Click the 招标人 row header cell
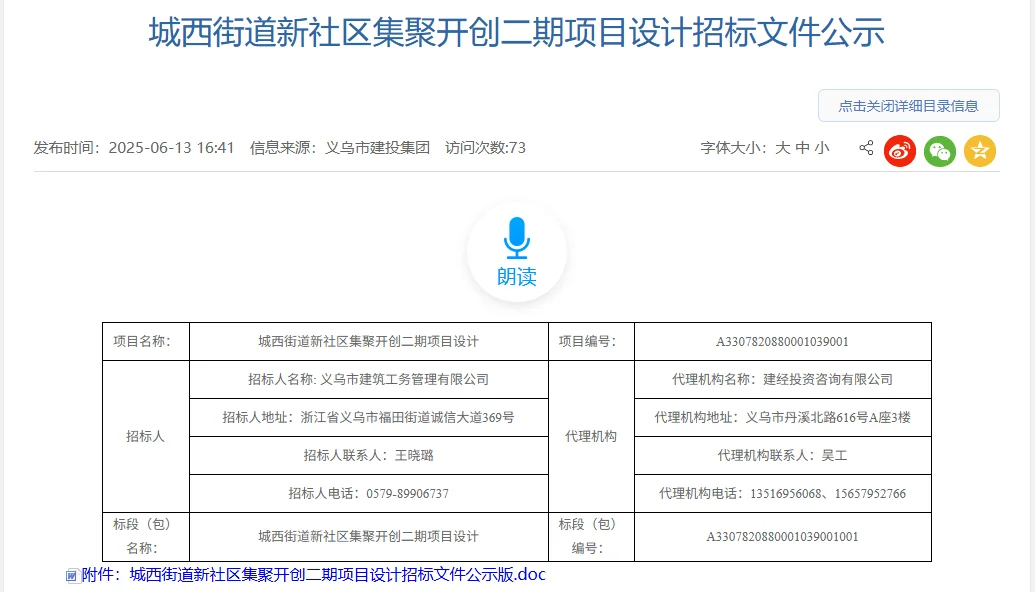The height and width of the screenshot is (592, 1035). click(146, 436)
